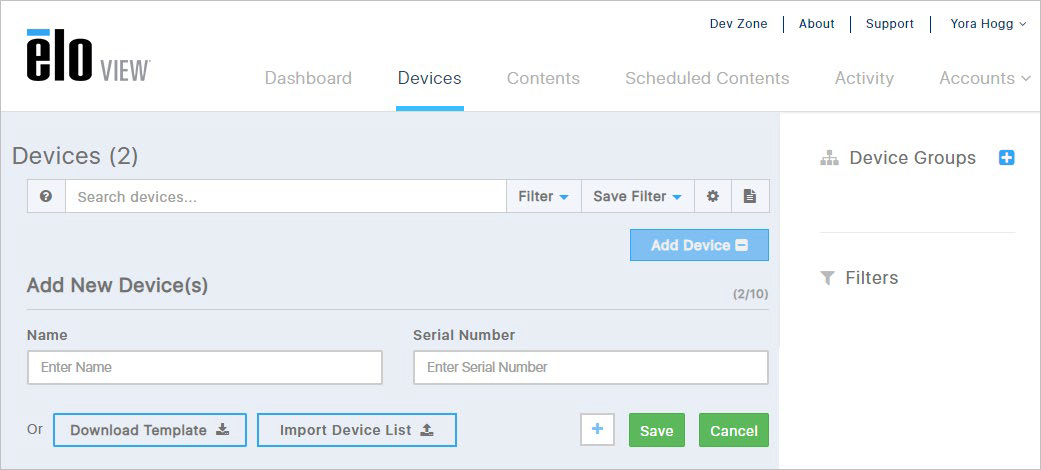Open the Activity tab
Screen dimensions: 1041x470
click(x=864, y=78)
